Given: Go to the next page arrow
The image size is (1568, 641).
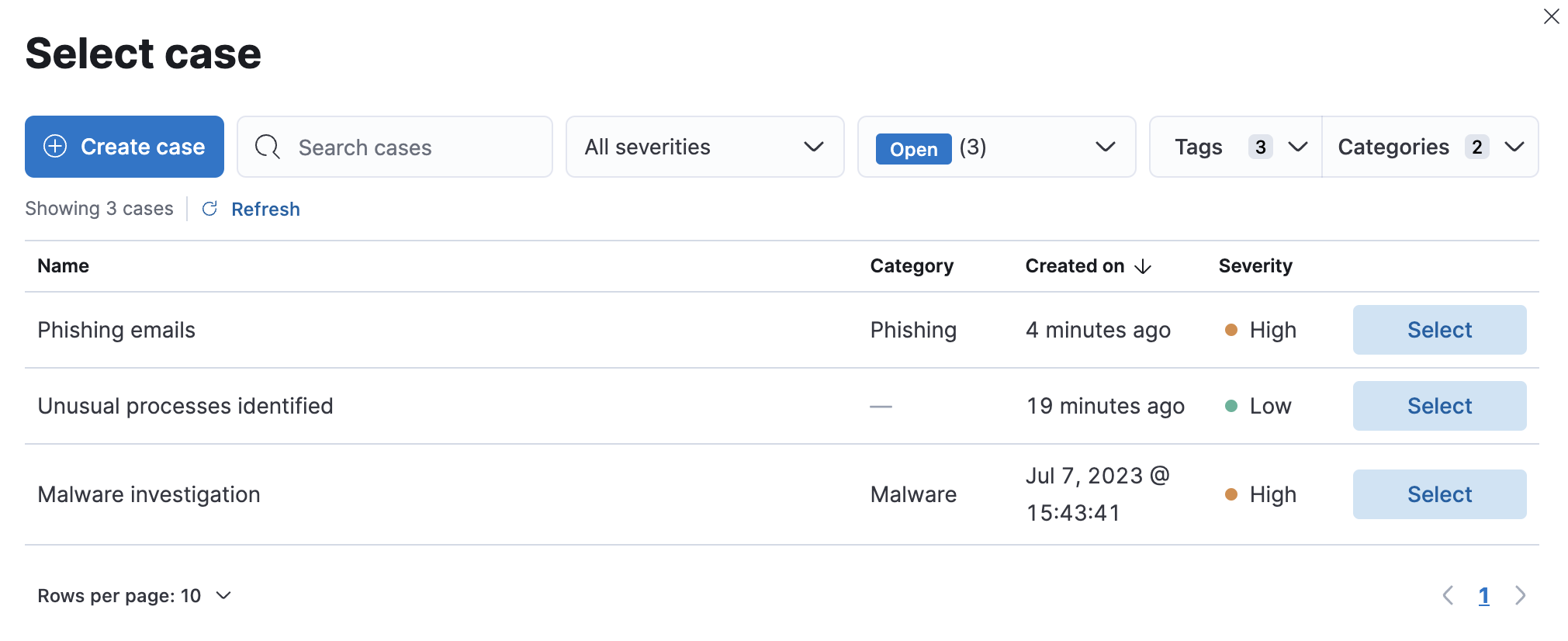Looking at the screenshot, I should 1520,595.
